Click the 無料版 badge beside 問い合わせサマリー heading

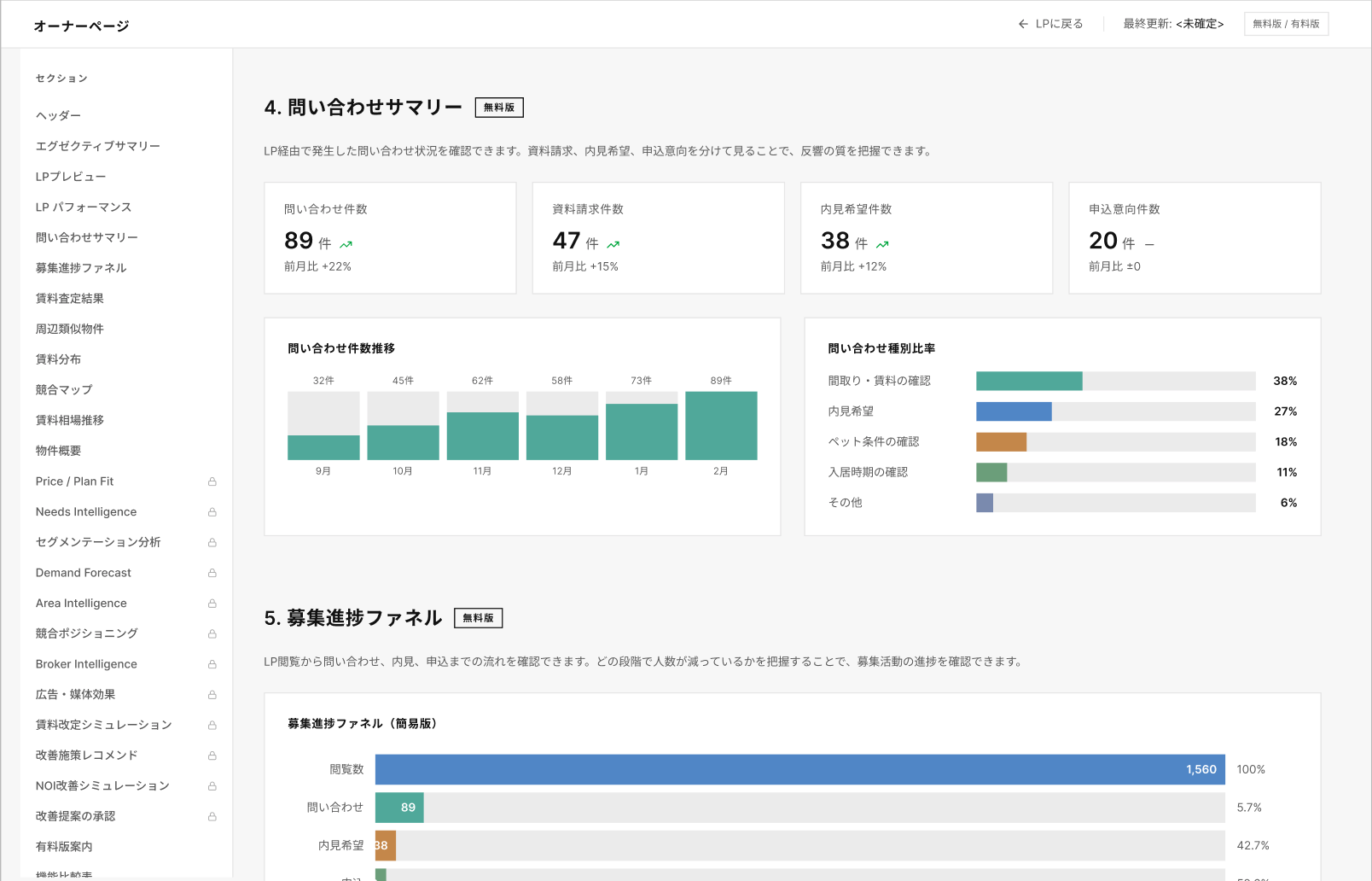(x=499, y=108)
